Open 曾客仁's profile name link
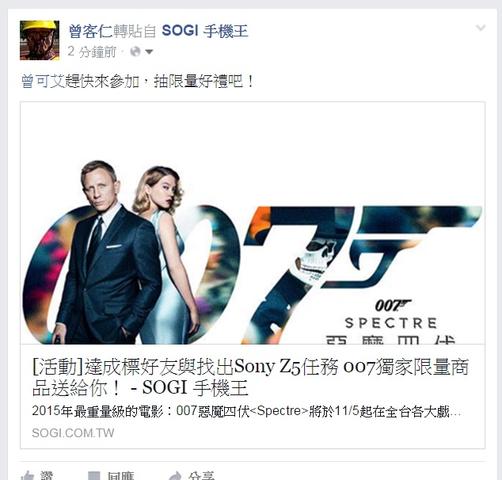 pos(90,31)
